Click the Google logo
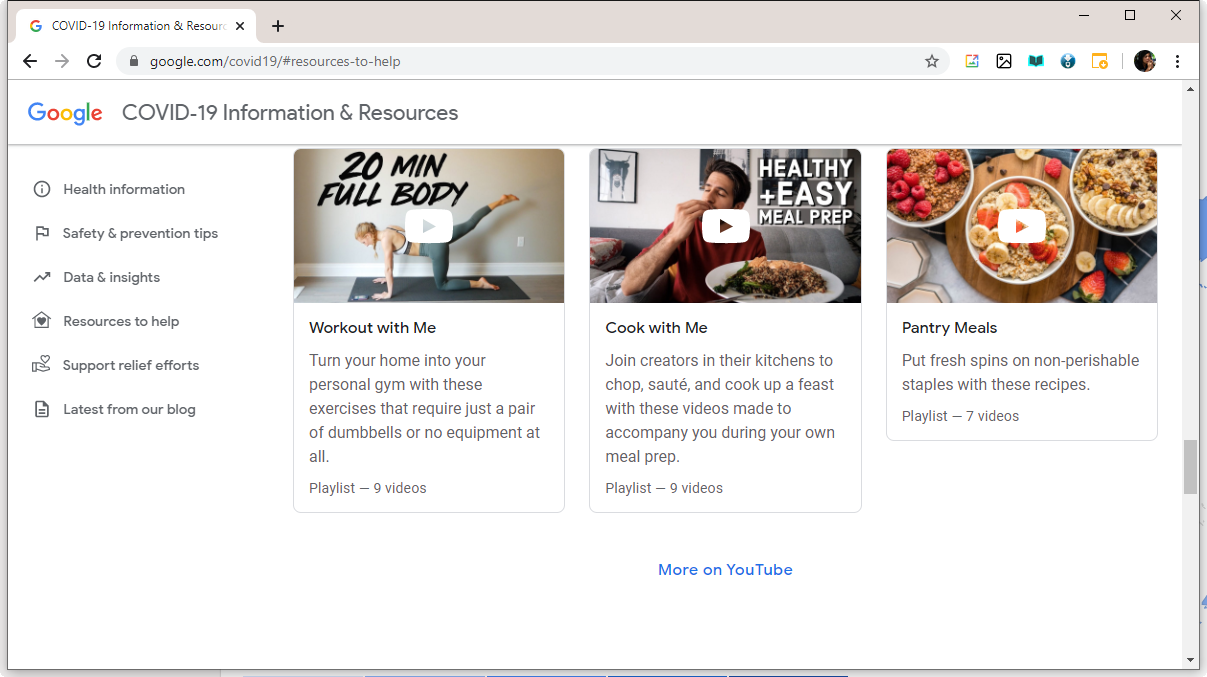1207x677 pixels. [x=65, y=113]
